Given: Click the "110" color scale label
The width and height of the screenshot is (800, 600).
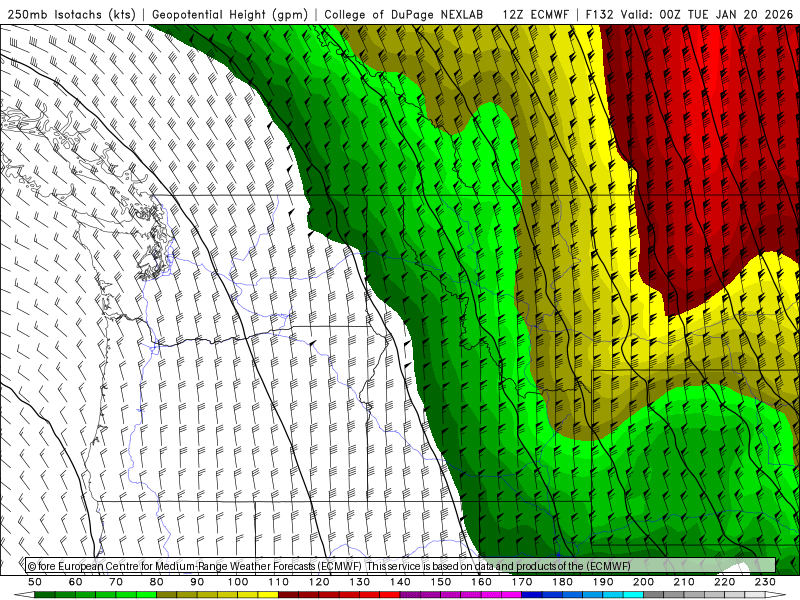Looking at the screenshot, I should coord(279,582).
